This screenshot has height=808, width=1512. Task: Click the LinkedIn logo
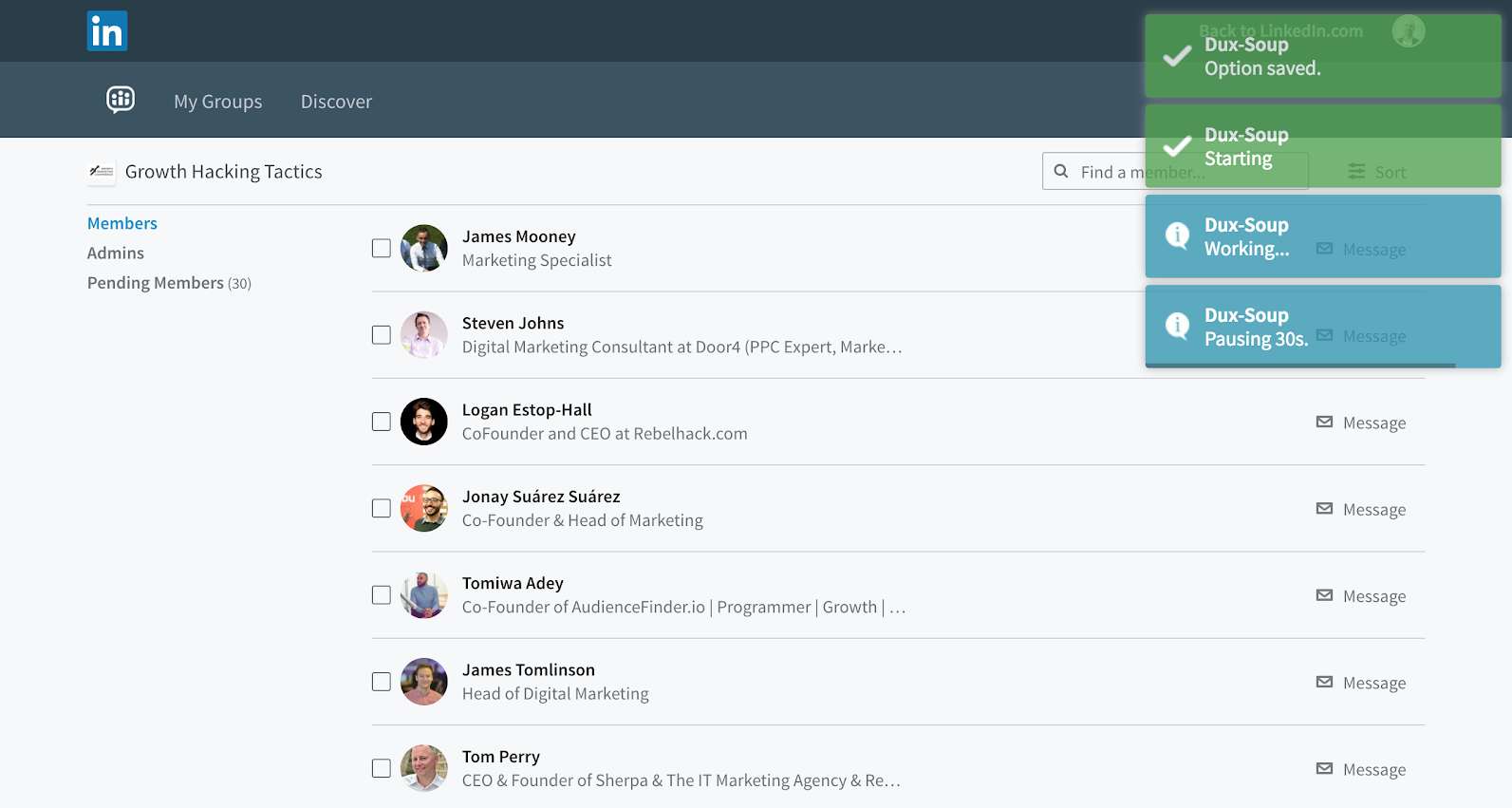(x=107, y=31)
